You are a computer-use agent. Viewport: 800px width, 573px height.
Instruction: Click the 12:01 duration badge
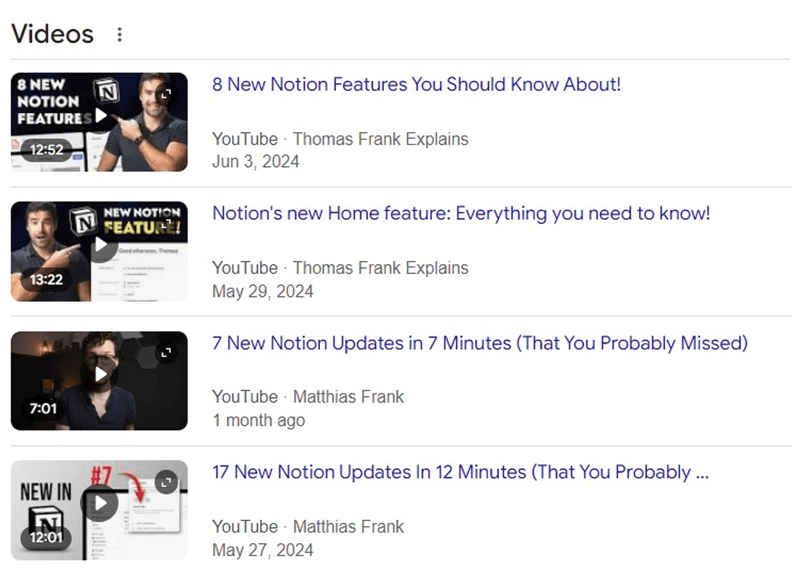tap(46, 538)
